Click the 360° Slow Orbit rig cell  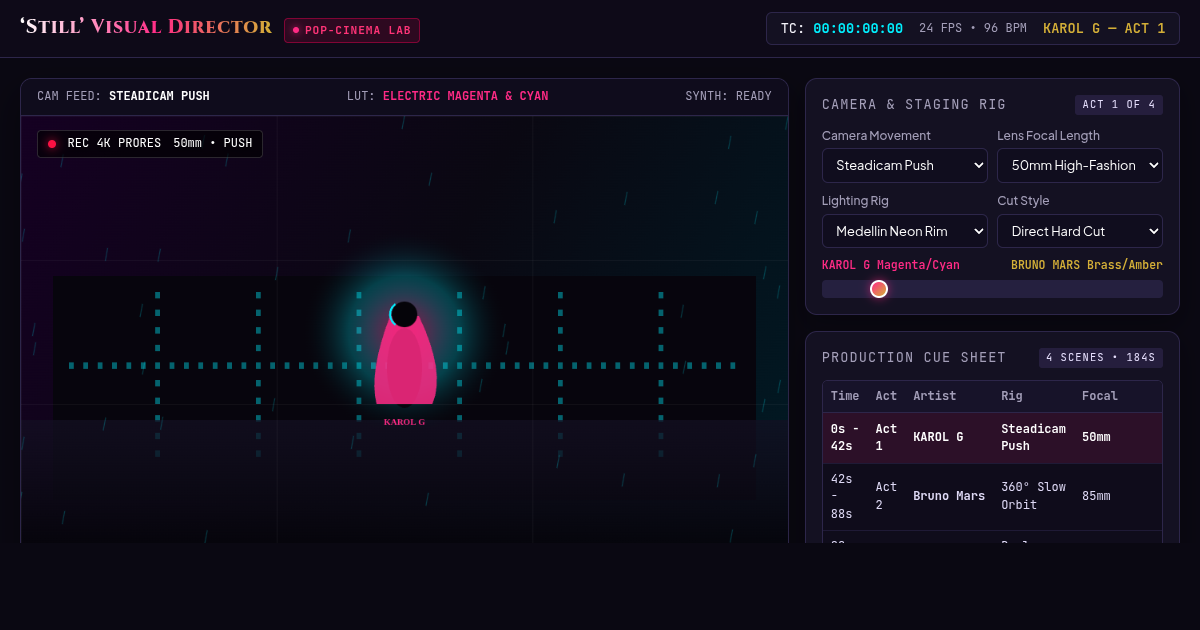(1034, 496)
